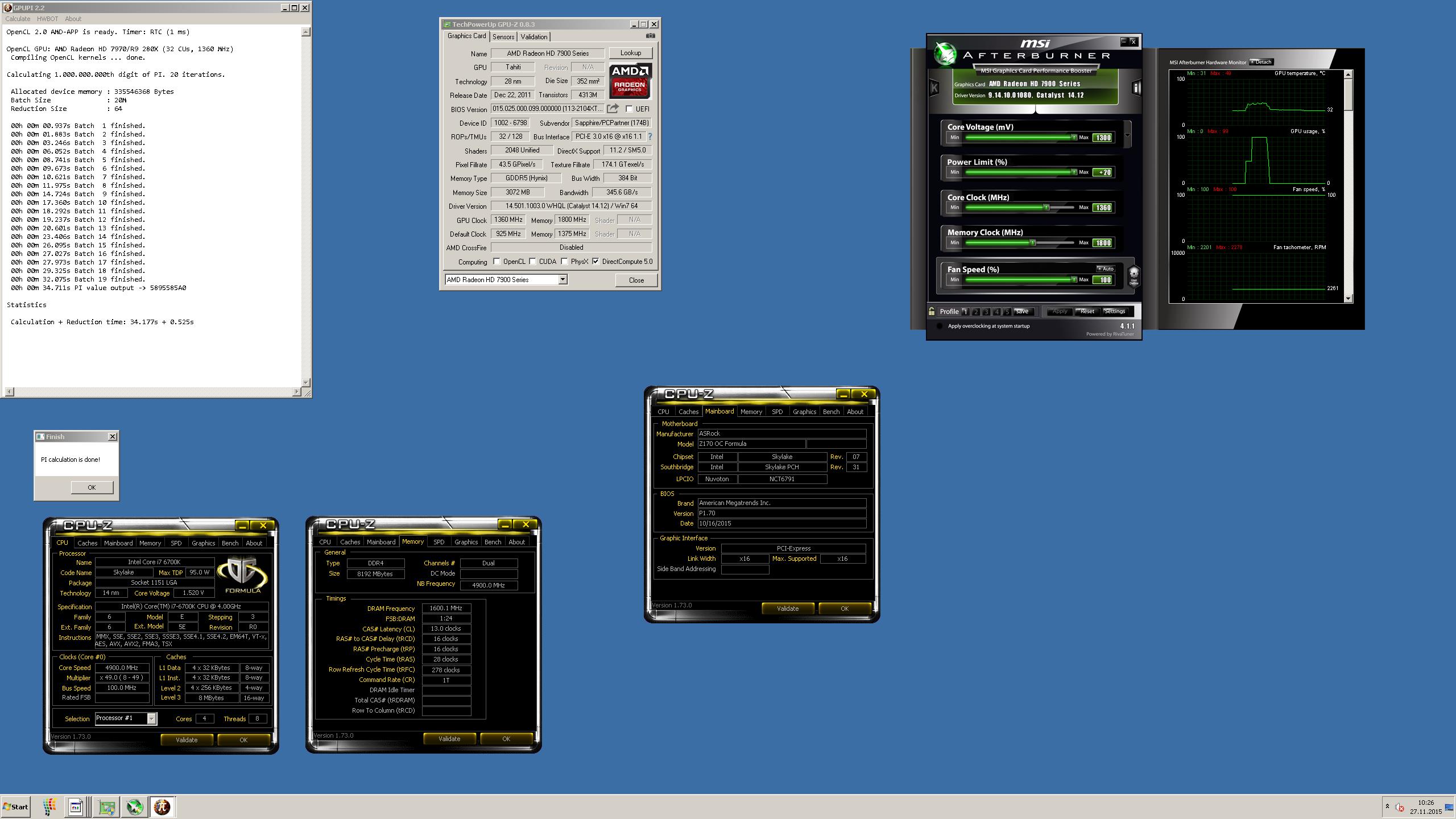1456x819 pixels.
Task: Click the profile lock padlock icon
Action: pos(932,311)
